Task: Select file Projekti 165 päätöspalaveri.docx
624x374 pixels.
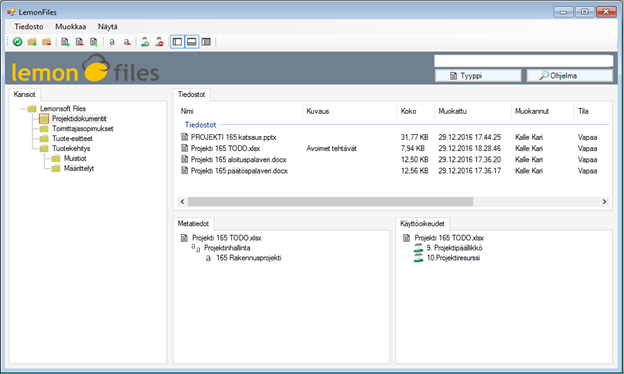Action: 239,171
